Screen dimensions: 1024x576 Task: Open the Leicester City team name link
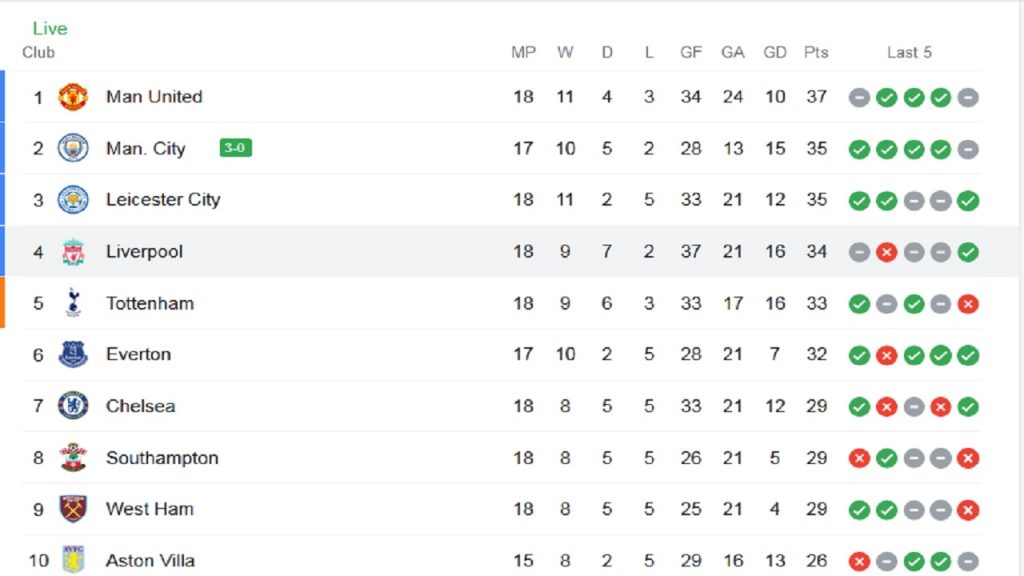click(163, 200)
